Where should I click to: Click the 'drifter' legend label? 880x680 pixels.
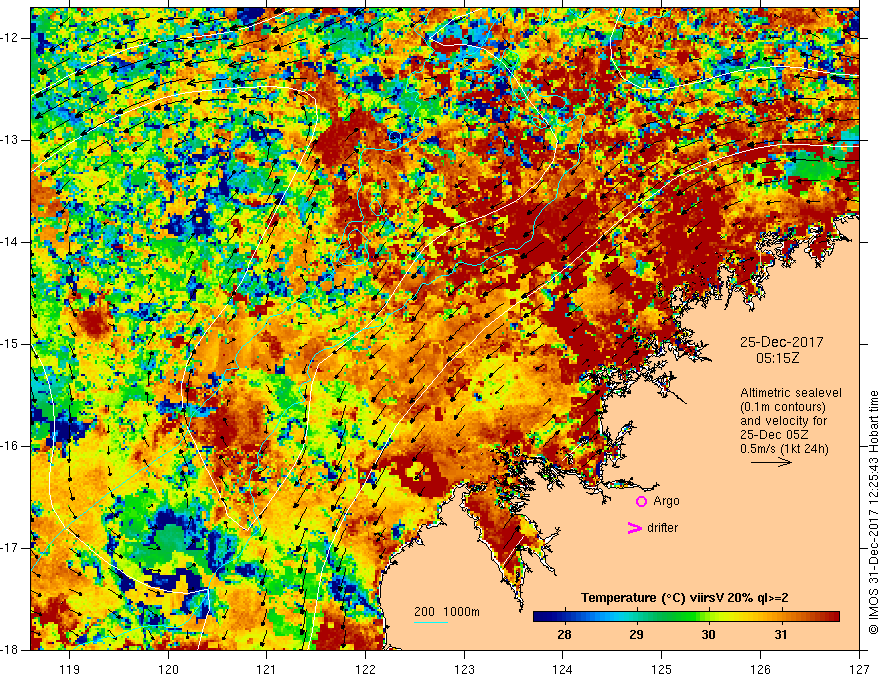click(x=662, y=528)
